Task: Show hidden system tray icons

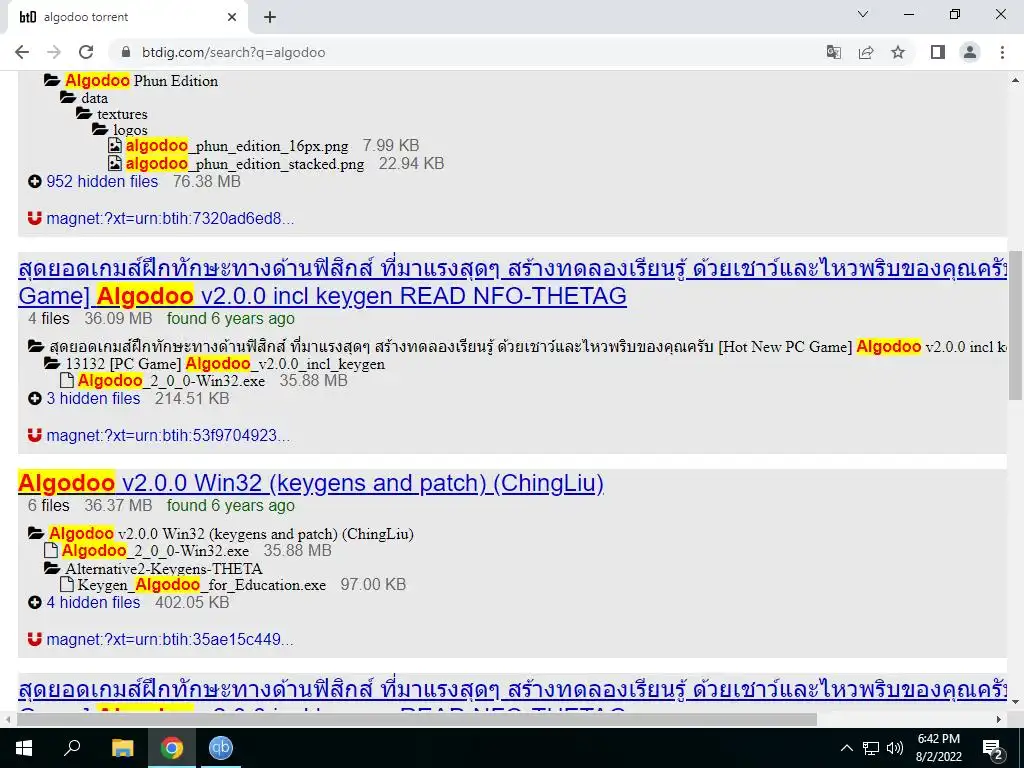Action: (x=846, y=748)
